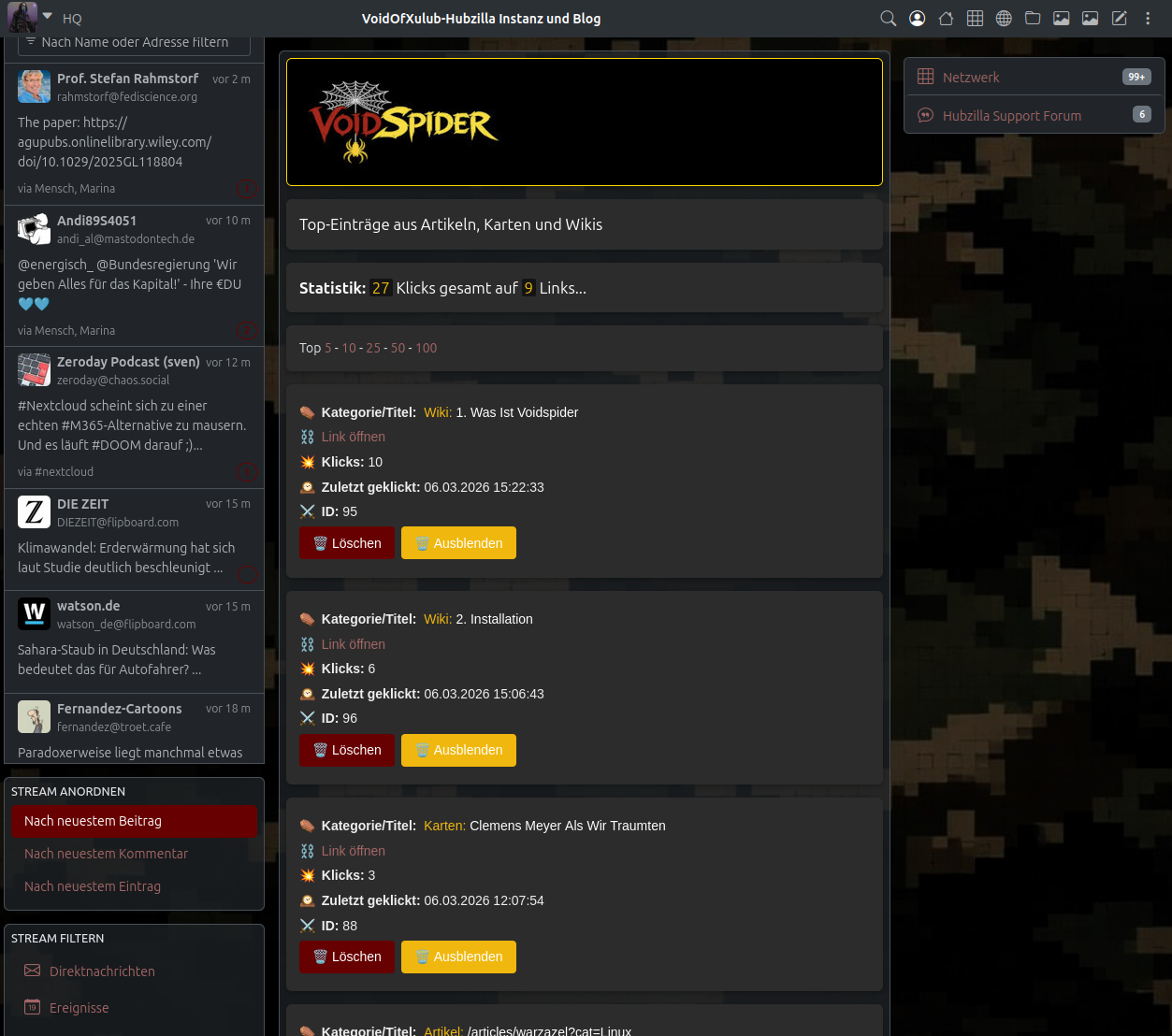This screenshot has width=1172, height=1036.
Task: Open the files folder icon
Action: pyautogui.click(x=1033, y=19)
